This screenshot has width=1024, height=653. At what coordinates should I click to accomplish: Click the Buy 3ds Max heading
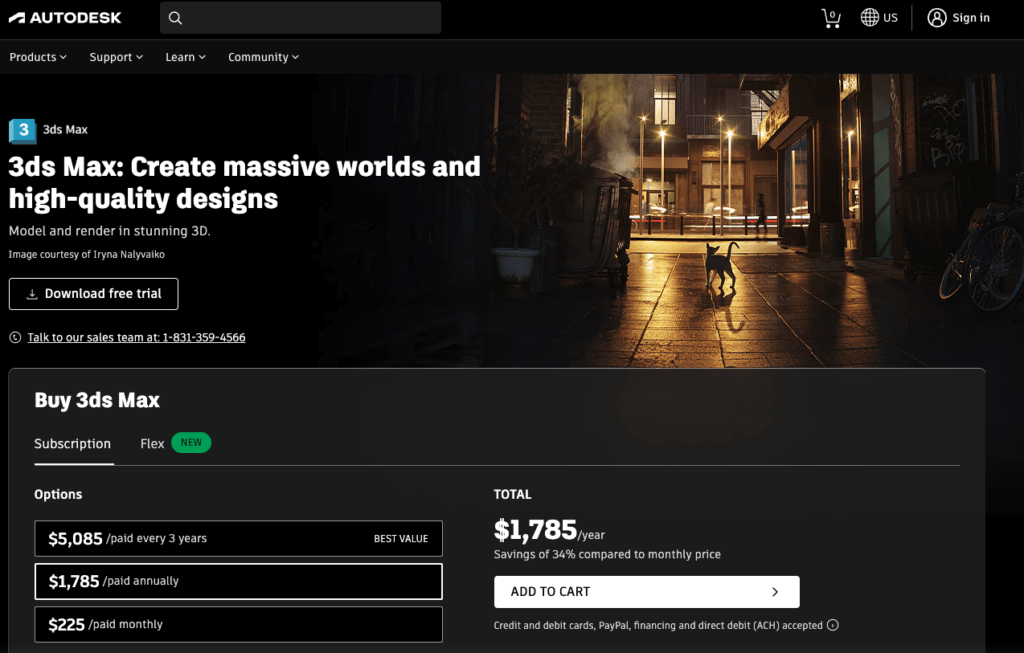[x=97, y=400]
